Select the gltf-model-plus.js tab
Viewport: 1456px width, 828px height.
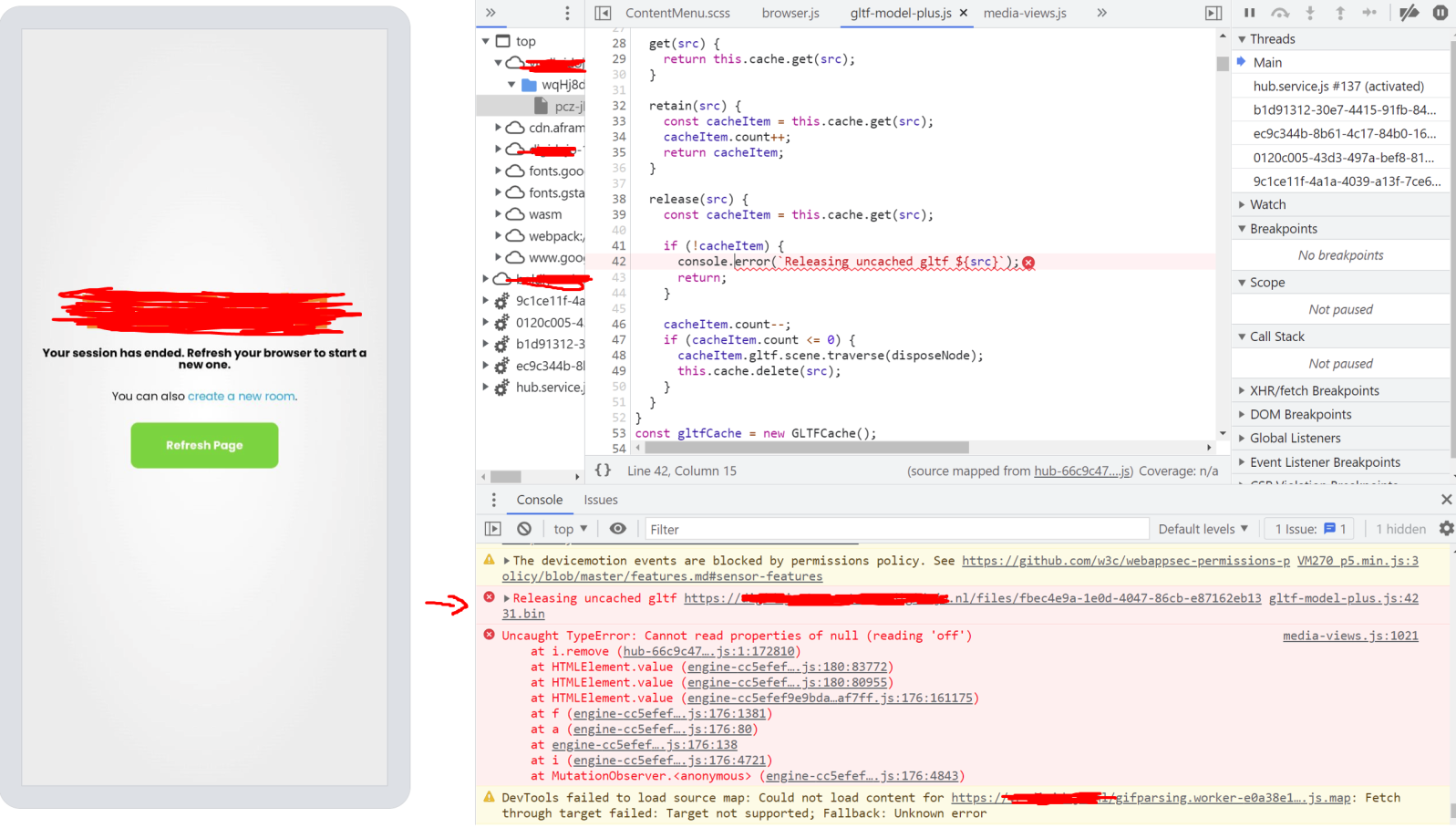point(901,13)
